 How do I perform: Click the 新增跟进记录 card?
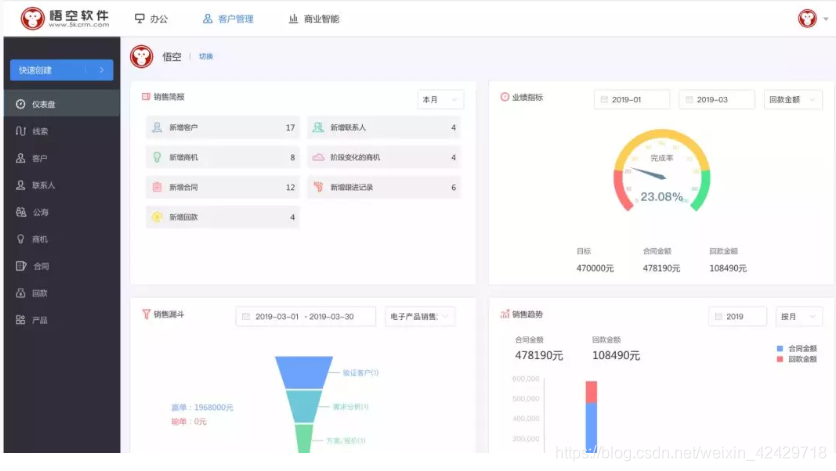coord(384,187)
